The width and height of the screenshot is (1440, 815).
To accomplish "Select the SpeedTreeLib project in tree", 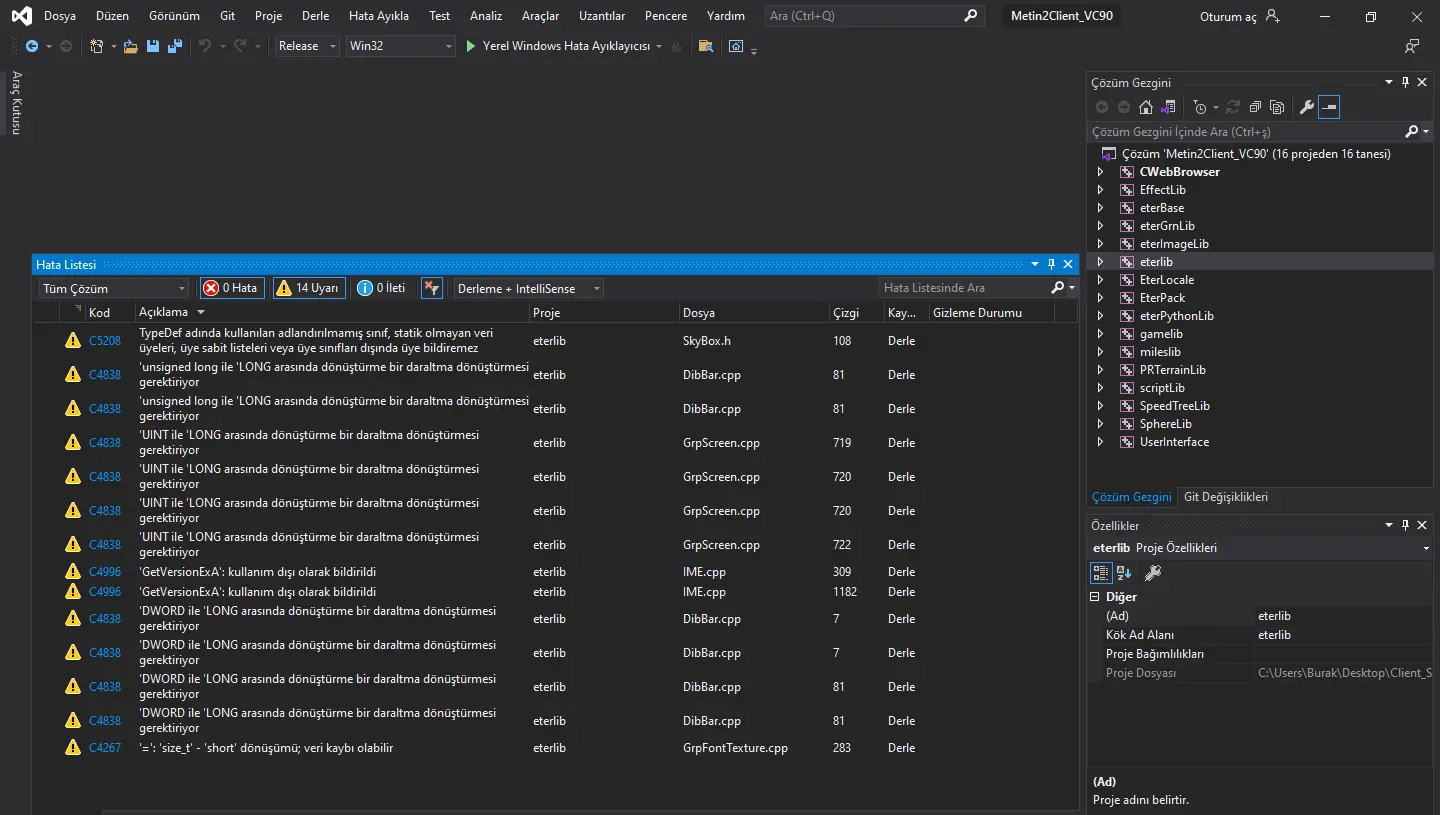I will [x=1174, y=406].
